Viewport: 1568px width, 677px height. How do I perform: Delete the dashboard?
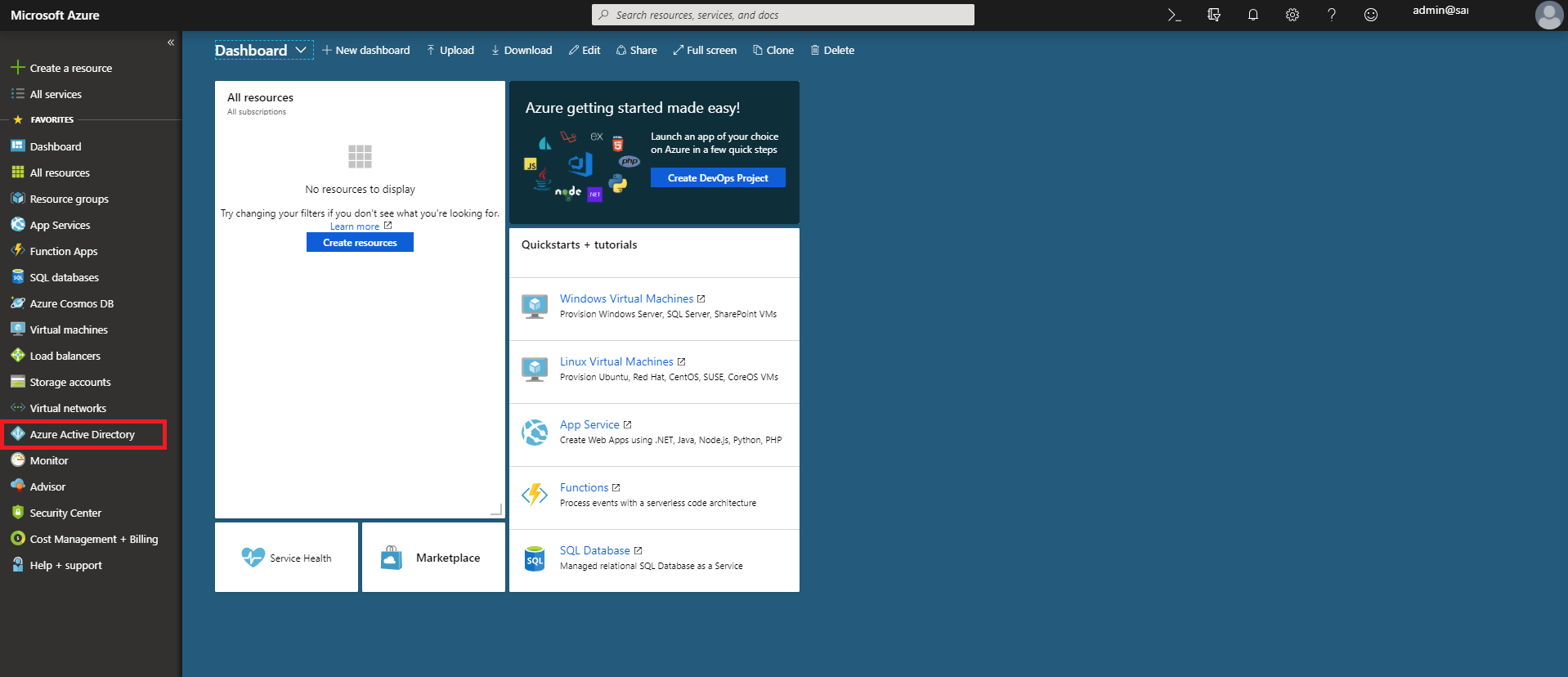point(832,50)
